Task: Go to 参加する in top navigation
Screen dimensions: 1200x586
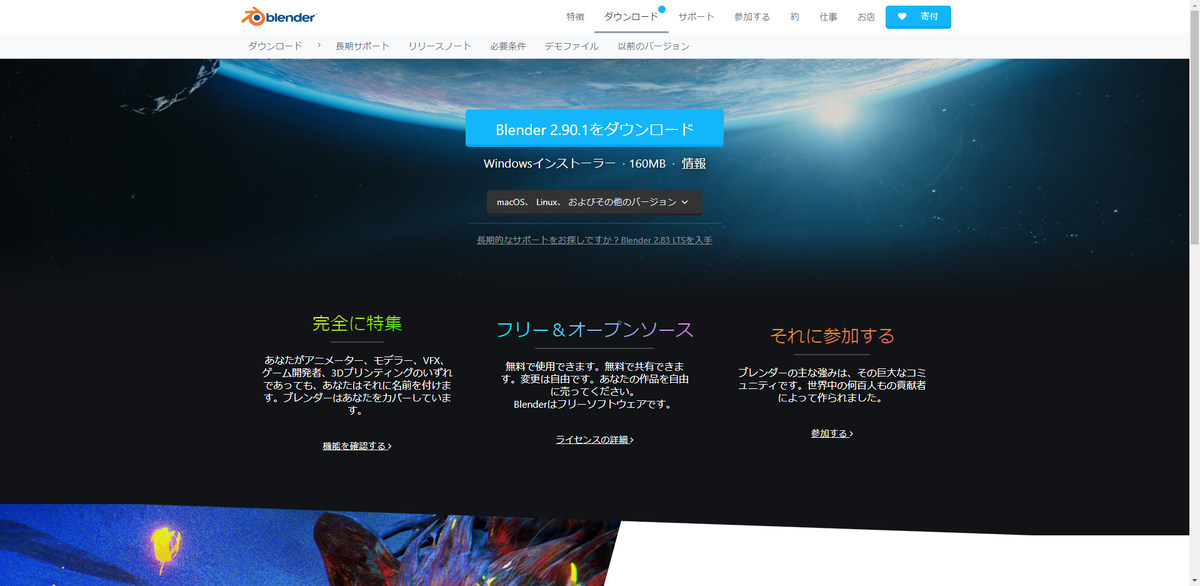Action: tap(752, 17)
